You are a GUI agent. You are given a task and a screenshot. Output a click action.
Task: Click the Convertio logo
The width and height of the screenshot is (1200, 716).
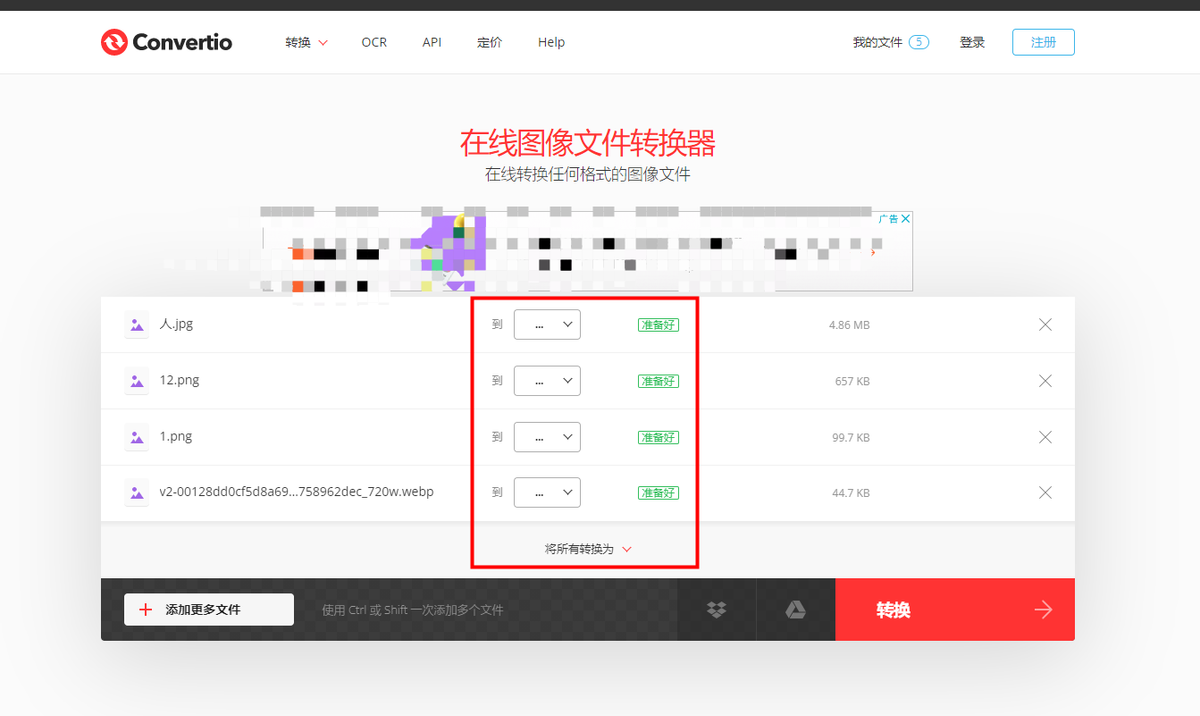click(x=166, y=42)
